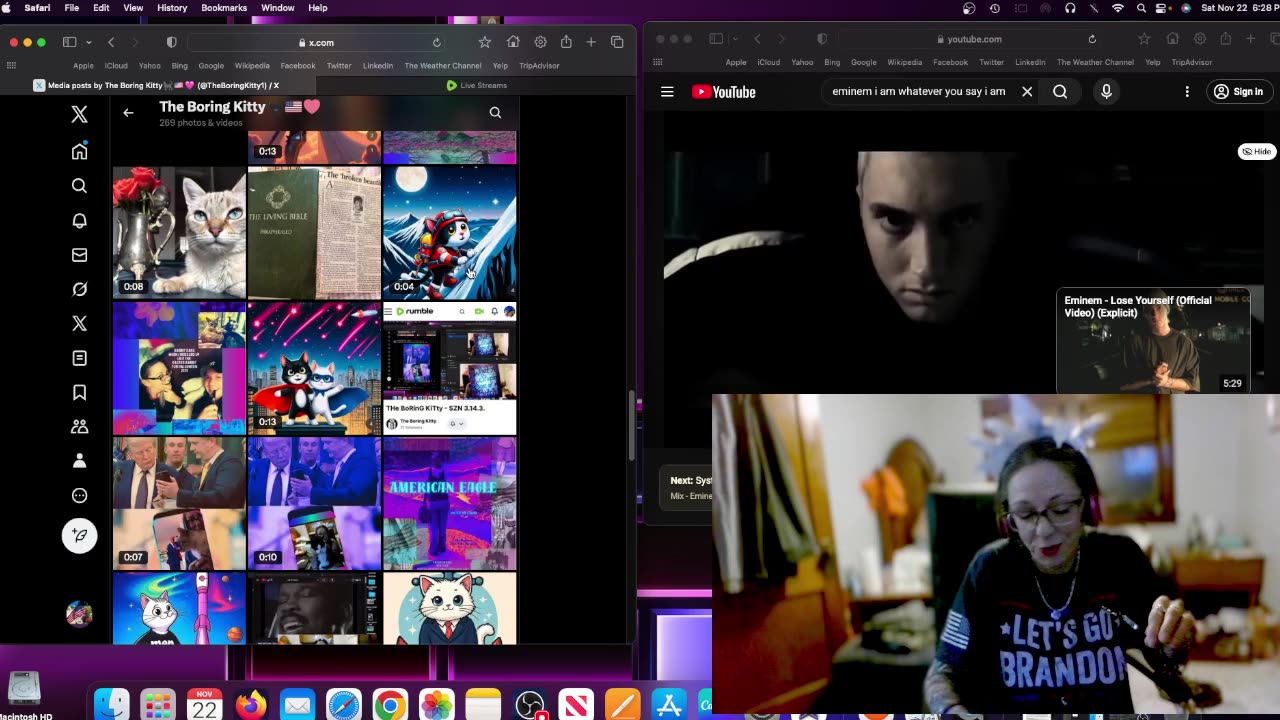Open Spotlight search in the menu bar

pyautogui.click(x=1141, y=8)
